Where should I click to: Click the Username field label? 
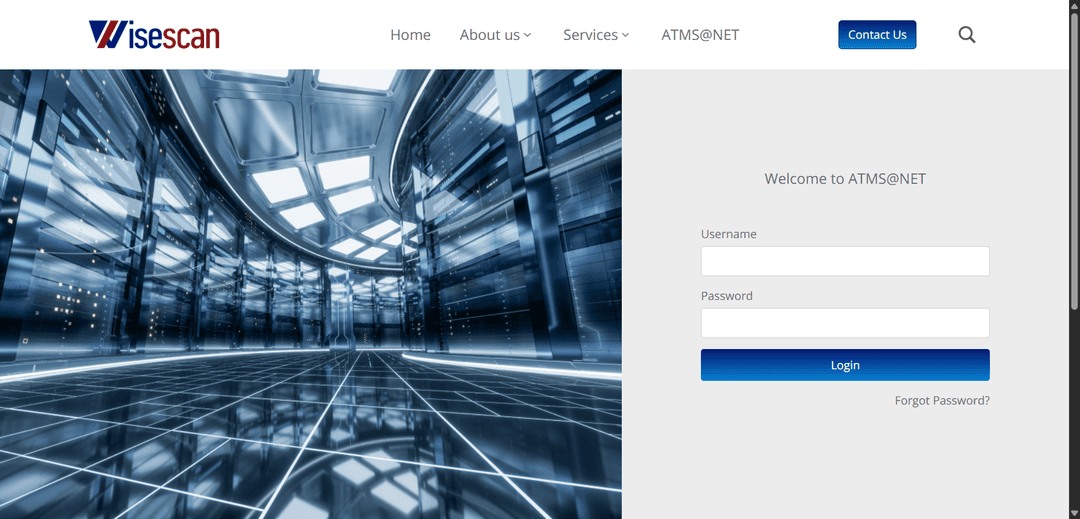point(729,234)
